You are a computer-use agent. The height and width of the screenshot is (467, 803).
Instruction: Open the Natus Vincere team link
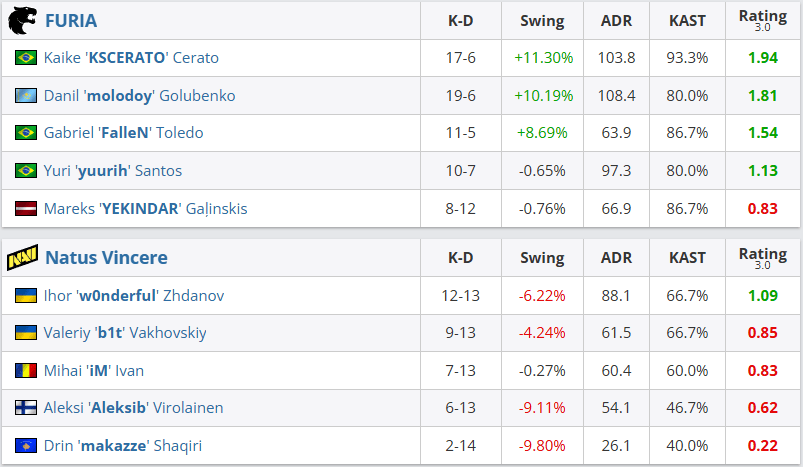point(106,258)
